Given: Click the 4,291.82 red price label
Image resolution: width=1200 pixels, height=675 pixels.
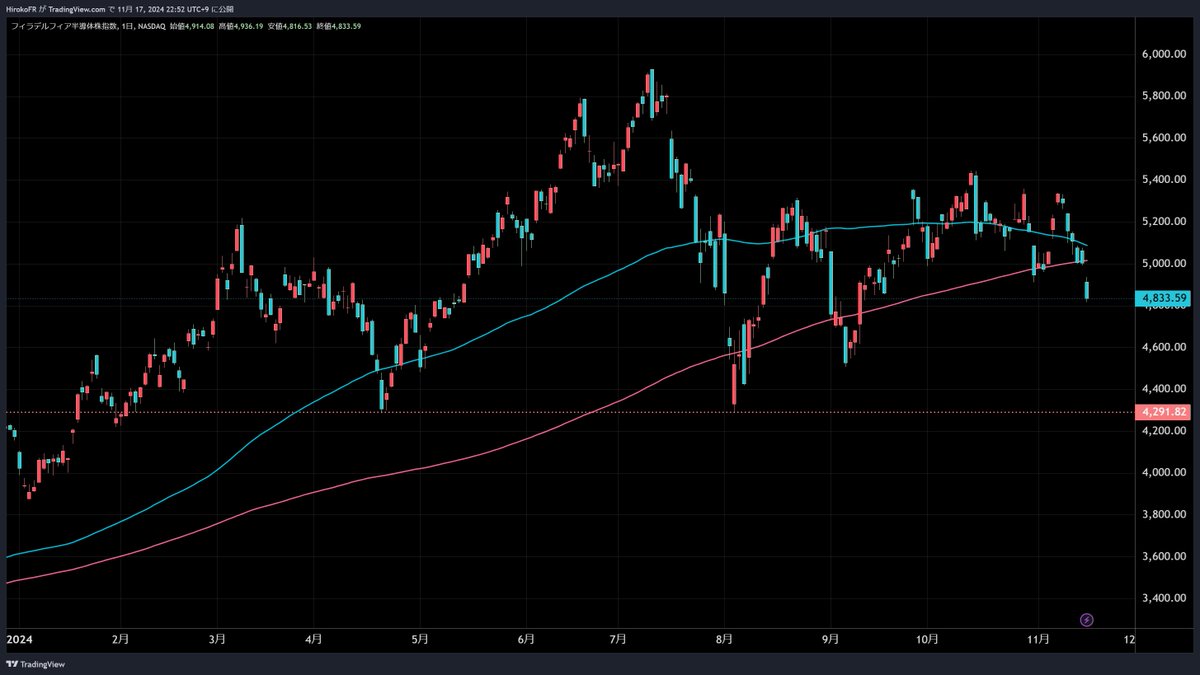Looking at the screenshot, I should pyautogui.click(x=1163, y=411).
